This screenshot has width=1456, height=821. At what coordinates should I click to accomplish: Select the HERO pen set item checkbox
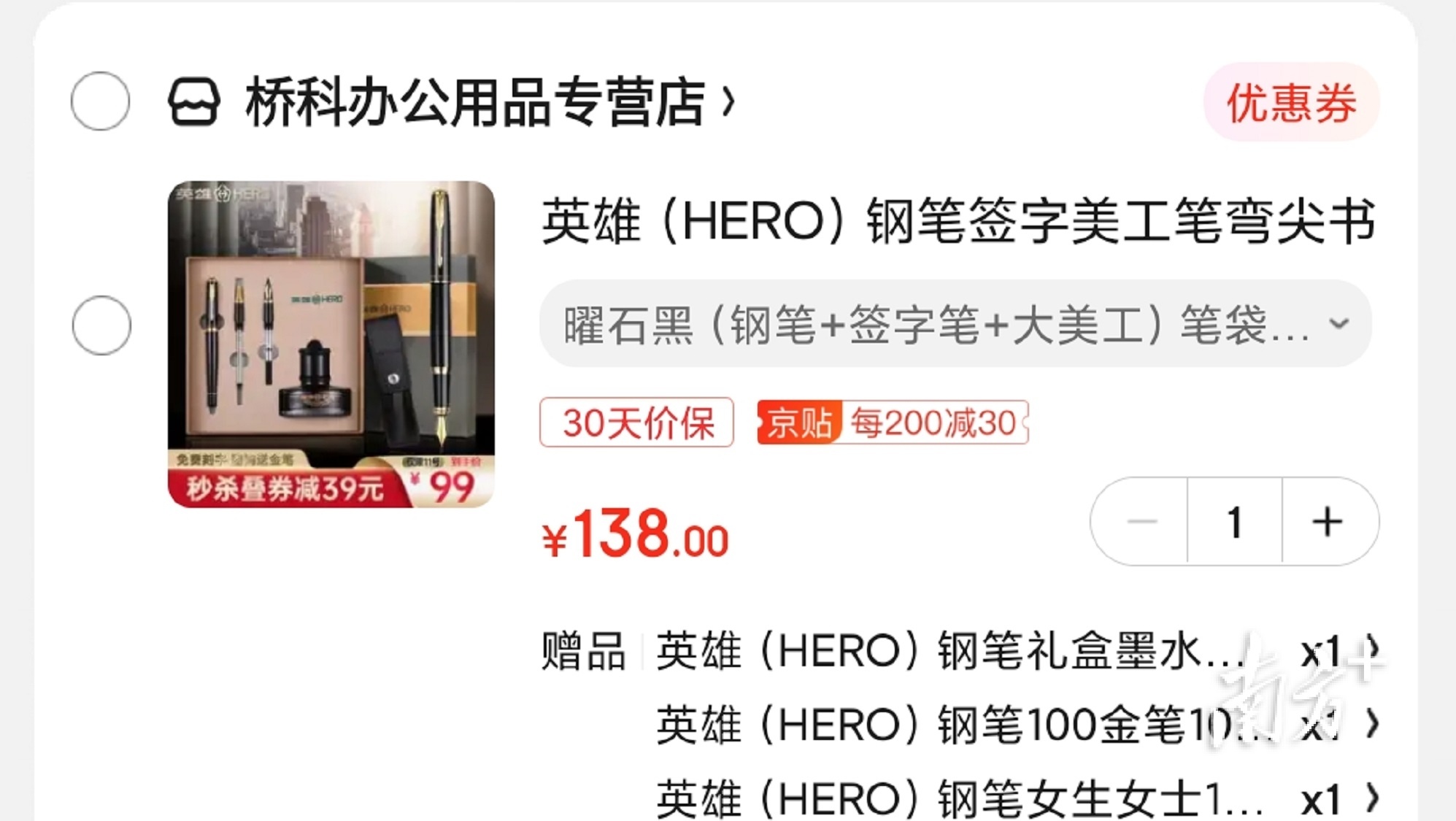tap(101, 325)
